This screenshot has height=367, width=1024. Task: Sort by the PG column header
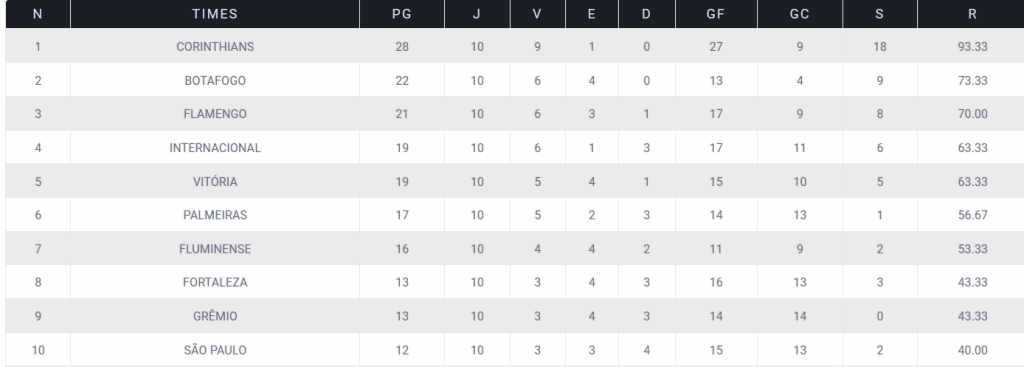[x=402, y=14]
